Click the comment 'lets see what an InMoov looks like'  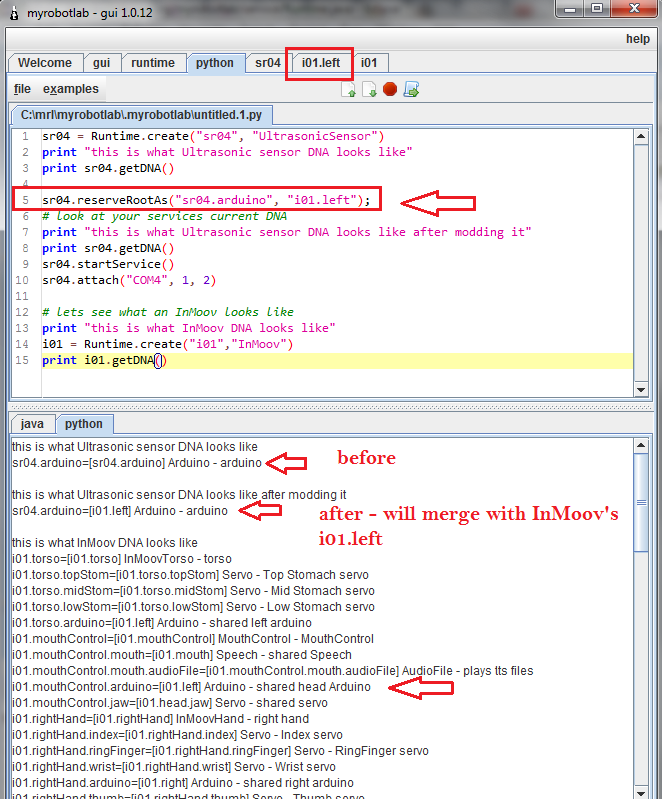[x=168, y=312]
